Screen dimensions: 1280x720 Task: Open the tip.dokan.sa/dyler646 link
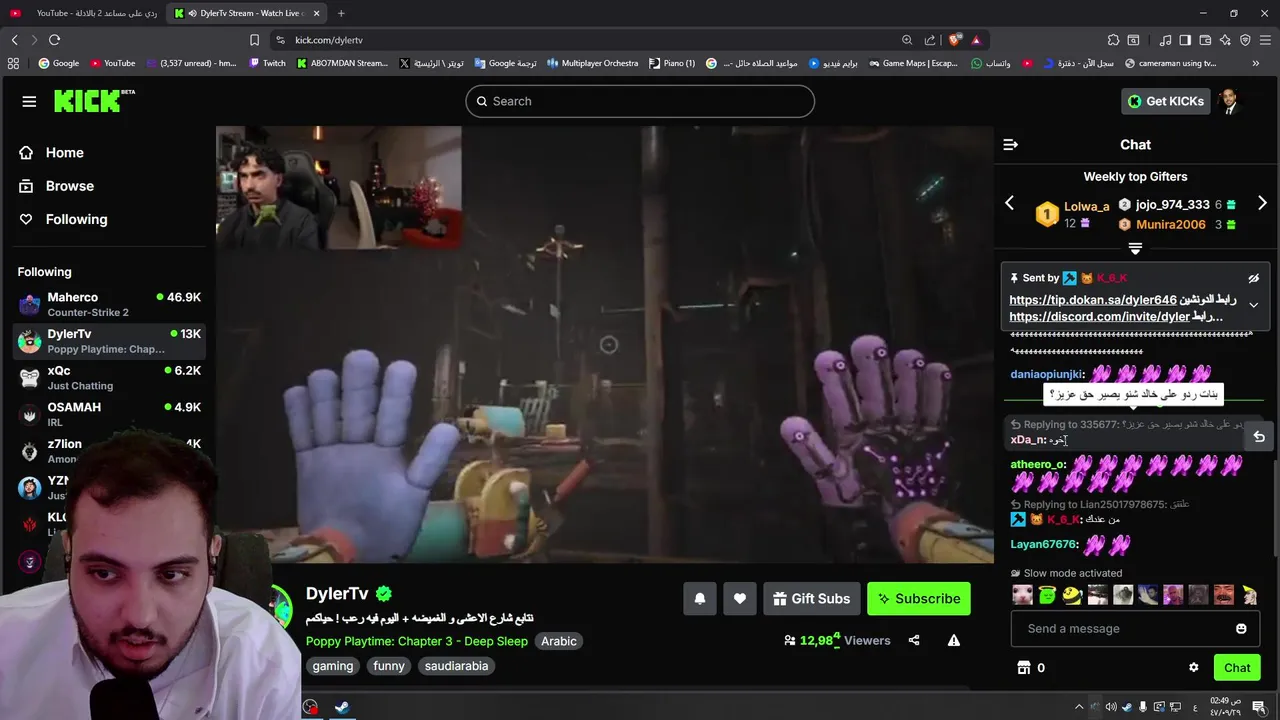[x=1093, y=300]
